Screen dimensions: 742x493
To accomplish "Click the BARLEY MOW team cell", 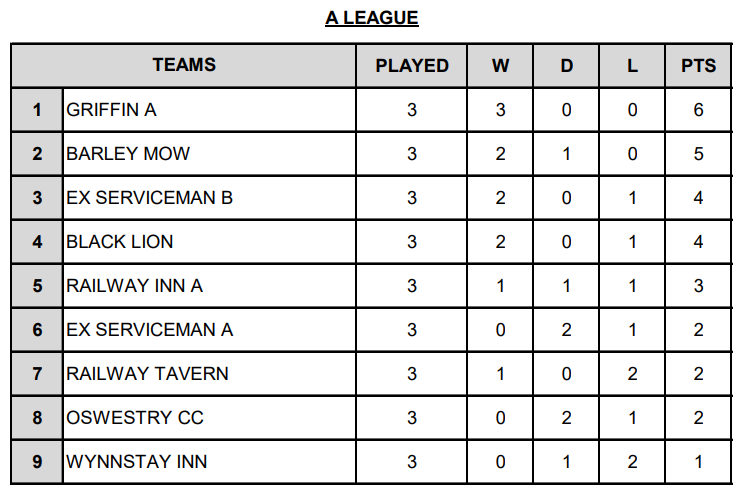I will pos(128,154).
